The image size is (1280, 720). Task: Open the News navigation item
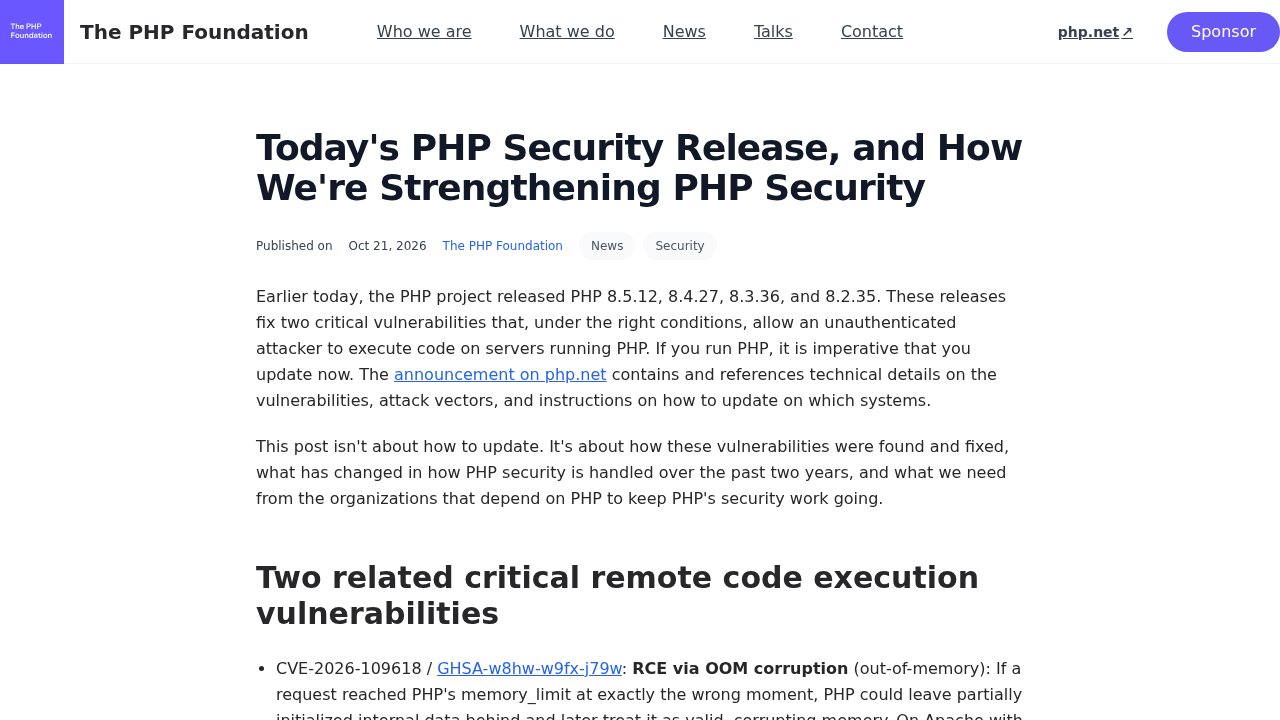click(x=684, y=32)
